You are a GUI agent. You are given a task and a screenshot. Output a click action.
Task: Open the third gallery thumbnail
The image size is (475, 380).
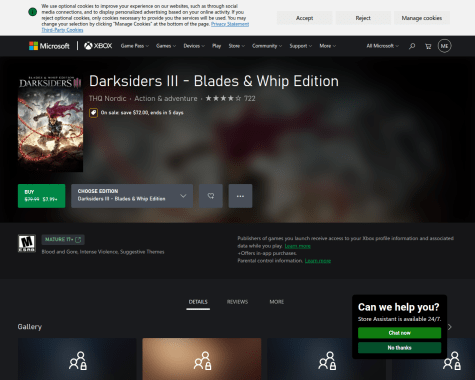click(x=326, y=359)
